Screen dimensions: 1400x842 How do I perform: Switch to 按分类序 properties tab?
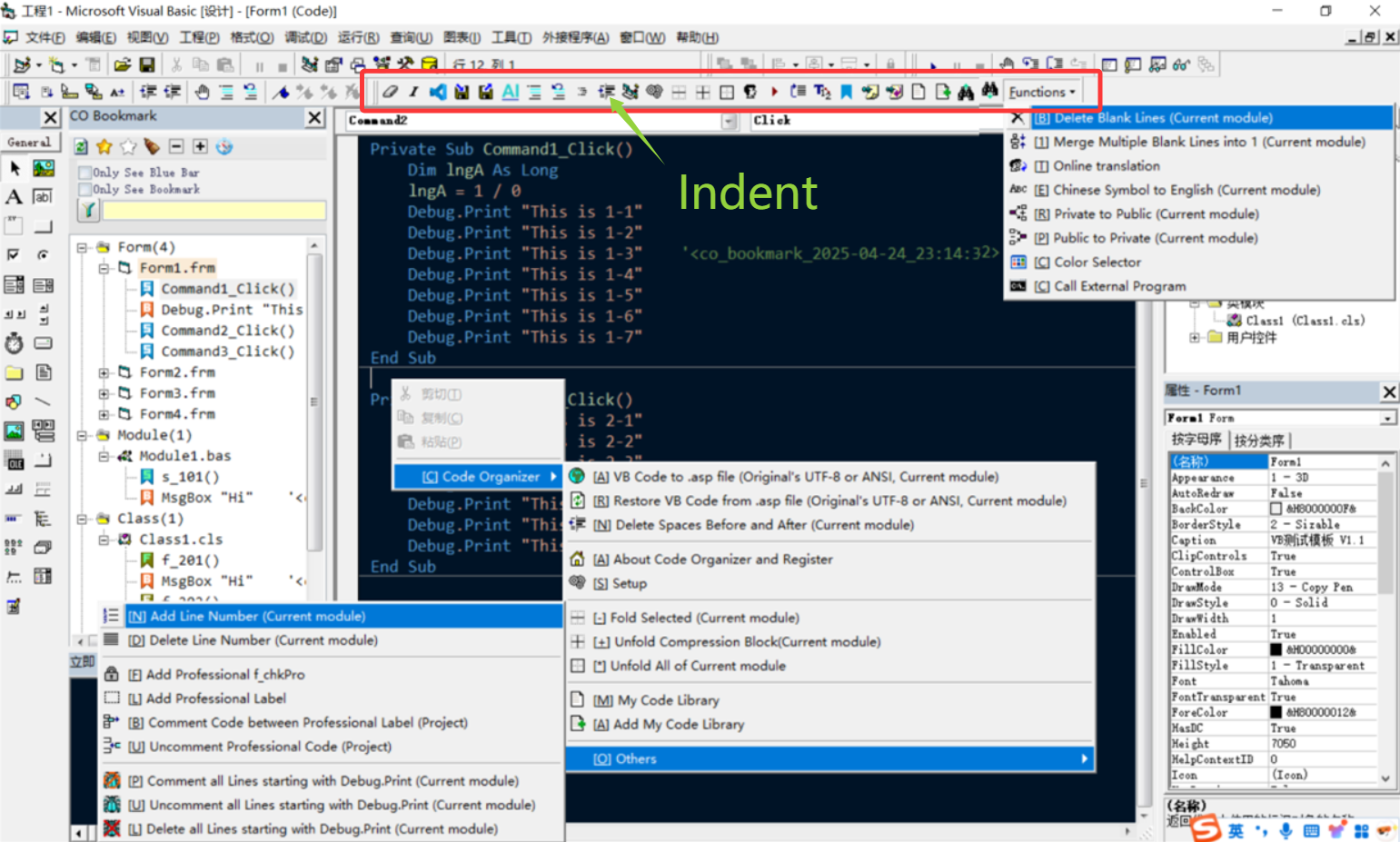(x=1258, y=441)
